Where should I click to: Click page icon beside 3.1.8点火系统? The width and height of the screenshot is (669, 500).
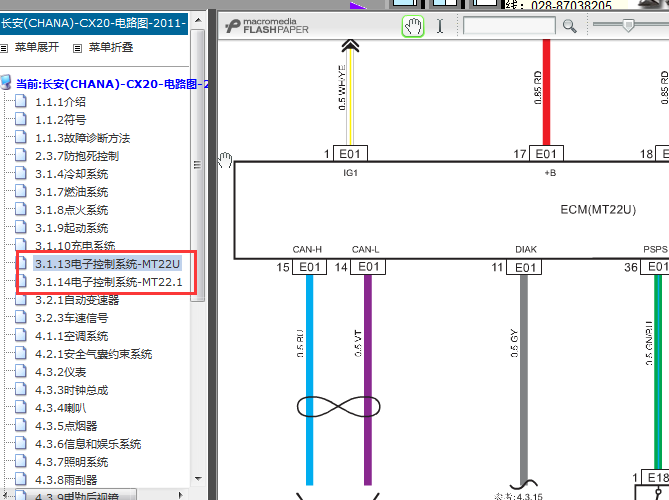coord(20,209)
